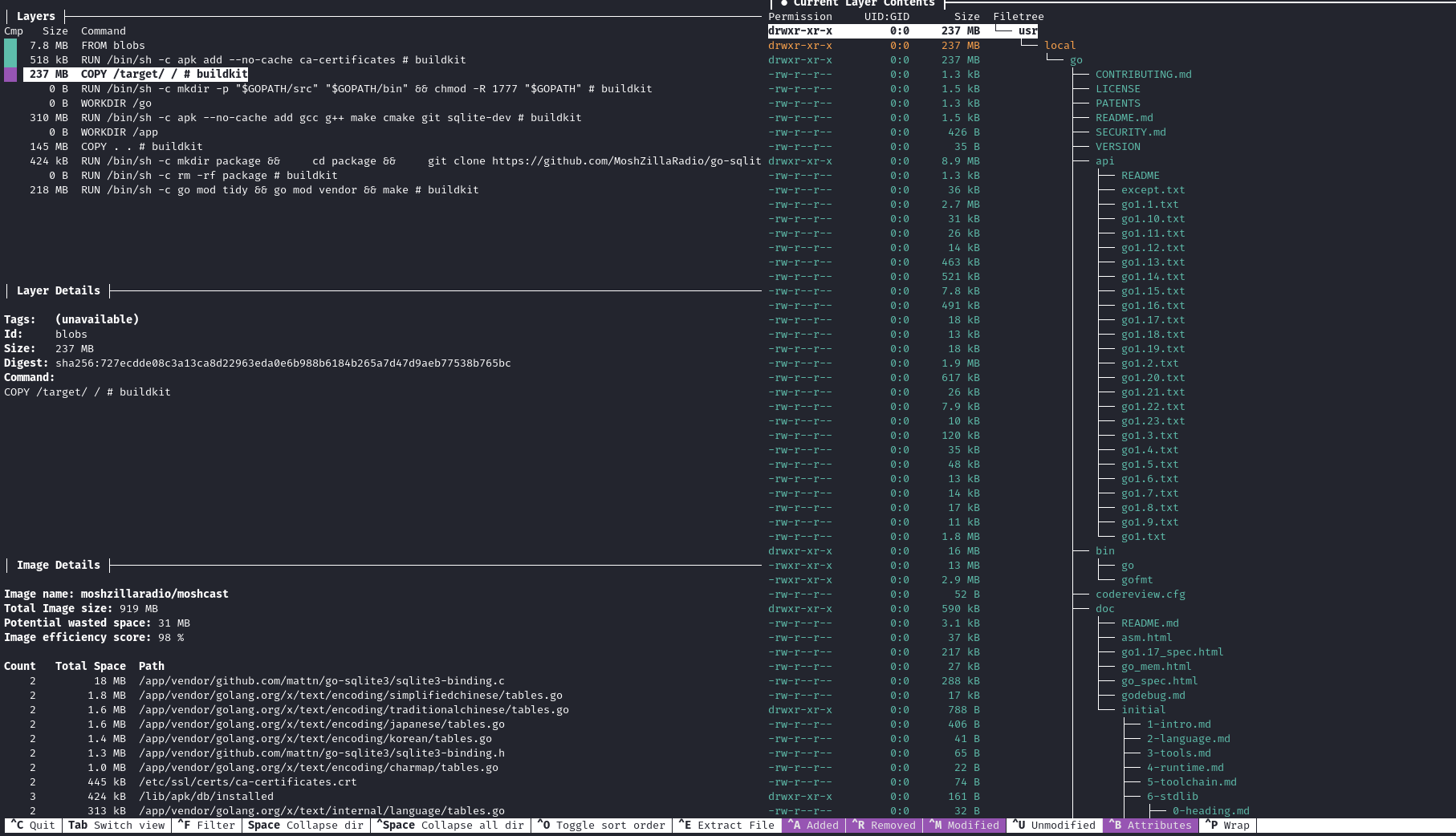Toggle the Unmodified files filter
The width and height of the screenshot is (1456, 836).
pos(1054,825)
